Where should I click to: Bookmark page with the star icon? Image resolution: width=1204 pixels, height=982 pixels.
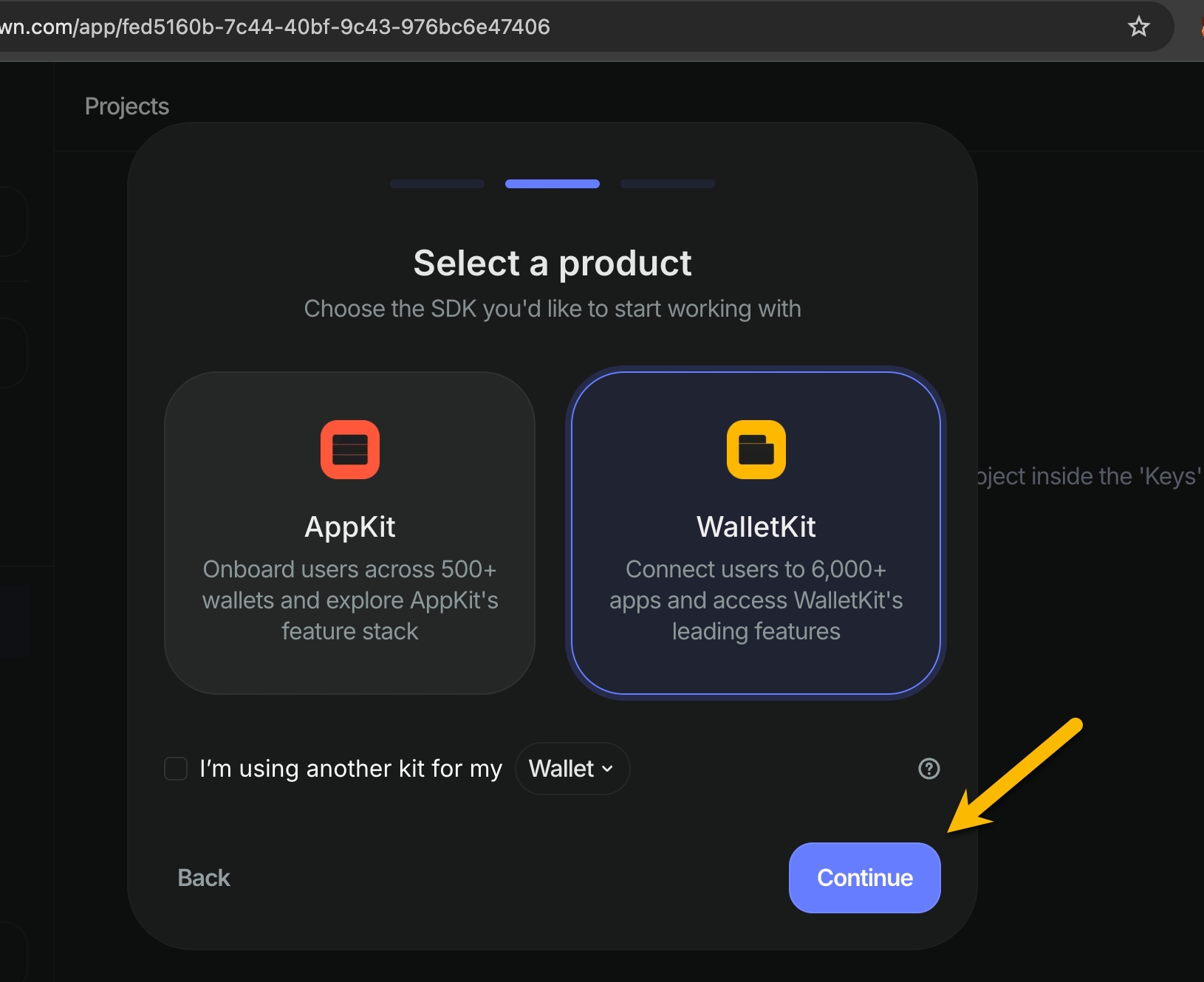(x=1138, y=27)
